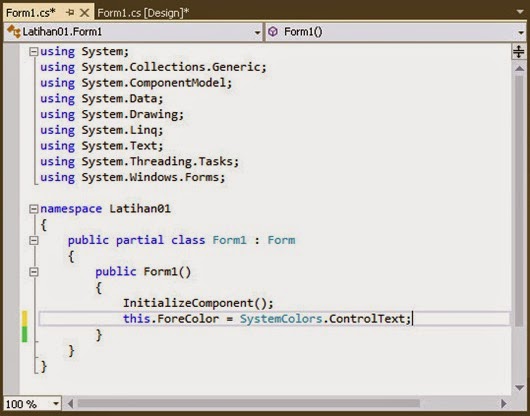Click the horizontal scrollbar thumb

point(249,403)
